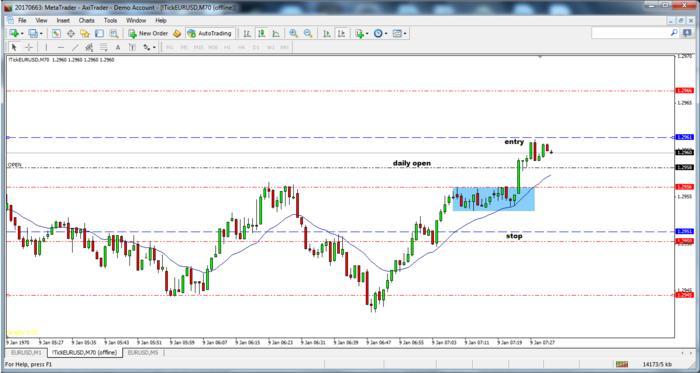Open the Help menu
The width and height of the screenshot is (700, 373).
coord(161,21)
